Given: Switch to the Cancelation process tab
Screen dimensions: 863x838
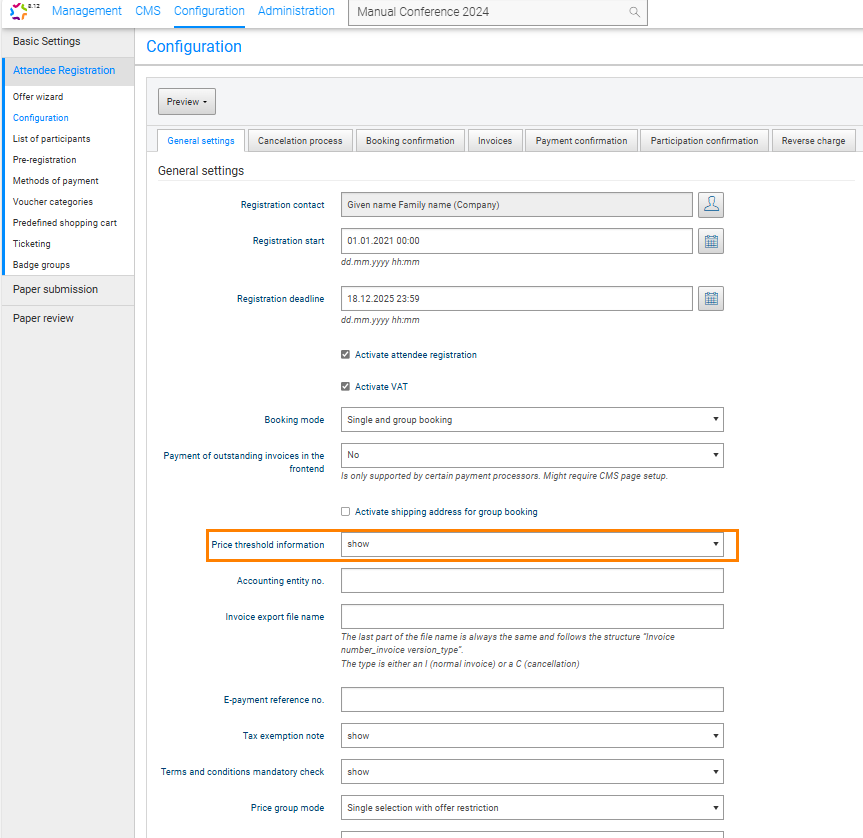Looking at the screenshot, I should (300, 141).
